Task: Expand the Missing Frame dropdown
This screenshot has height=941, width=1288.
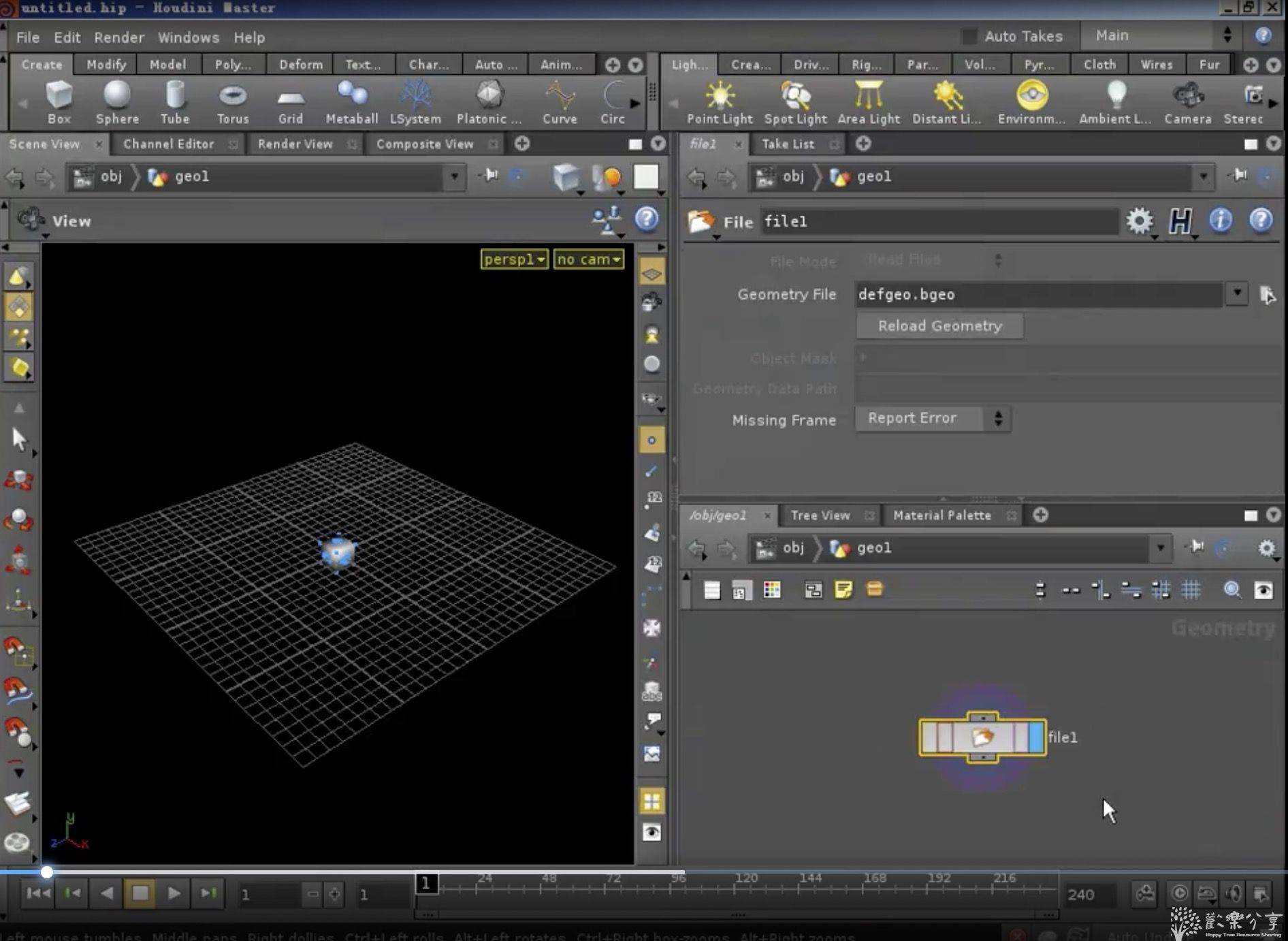Action: point(932,419)
